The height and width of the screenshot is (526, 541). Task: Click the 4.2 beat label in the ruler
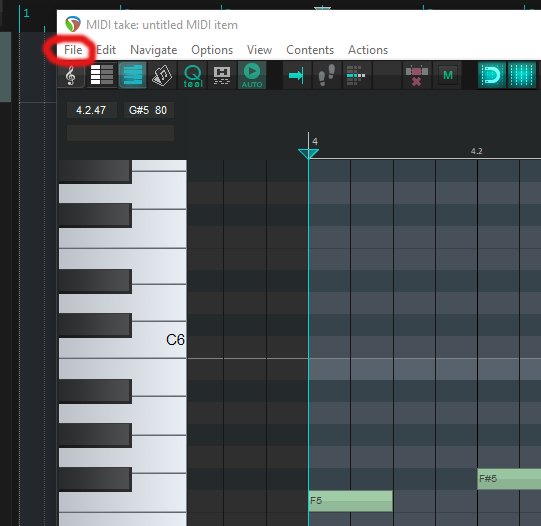(x=476, y=151)
